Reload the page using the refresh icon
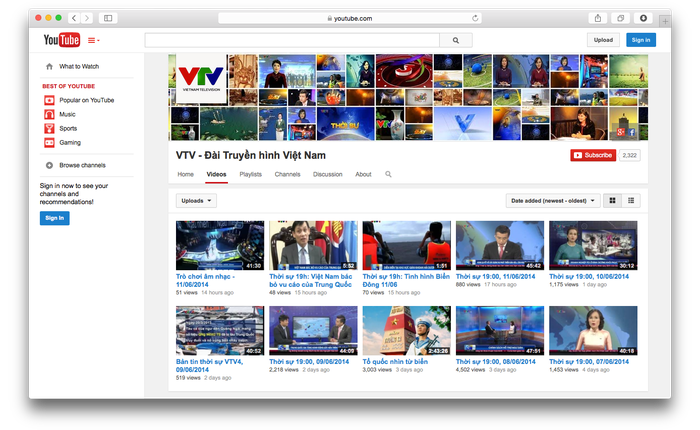Image resolution: width=700 pixels, height=430 pixels. 475,18
